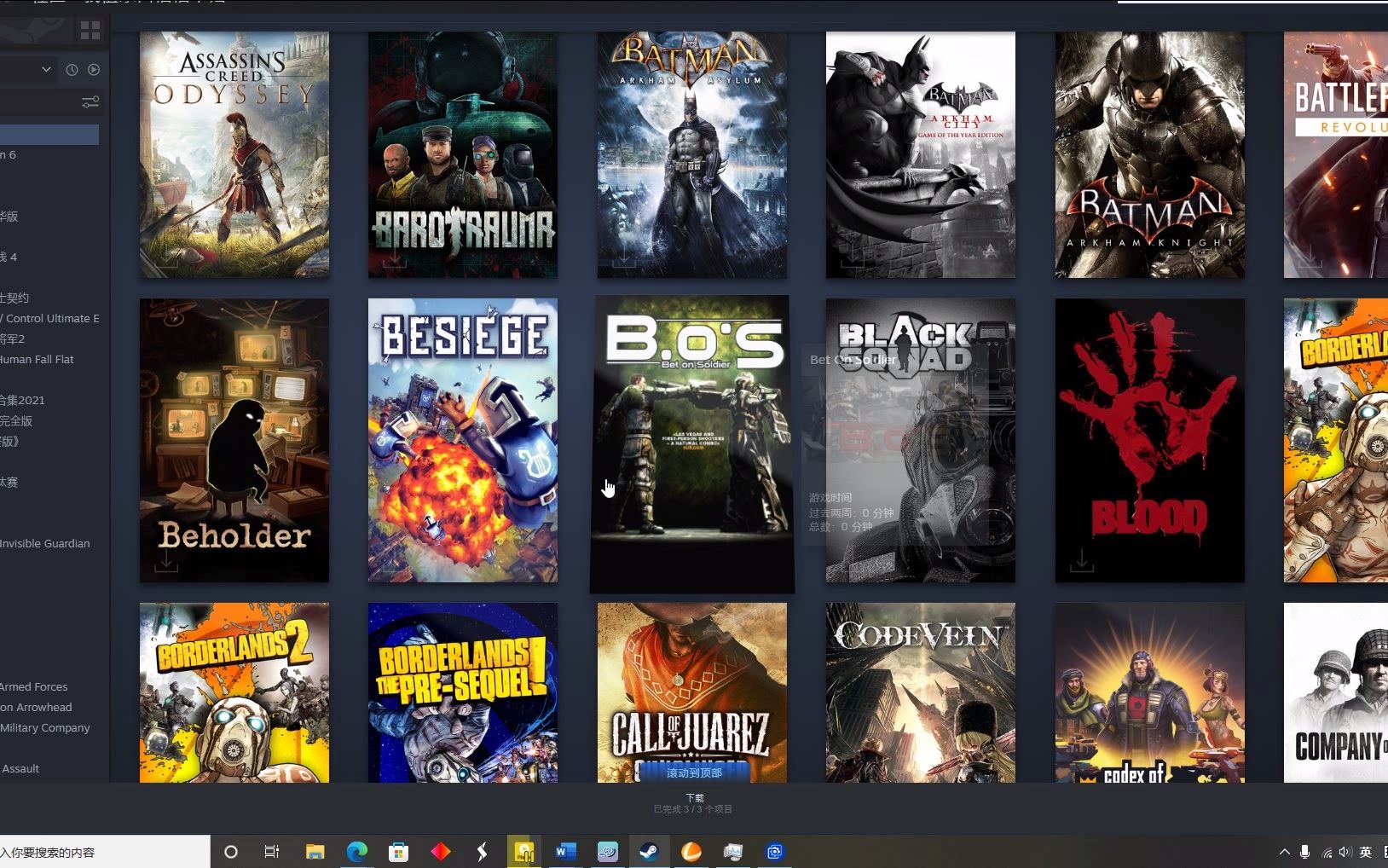1388x868 pixels.
Task: Click the scroll to top button
Action: point(694,773)
